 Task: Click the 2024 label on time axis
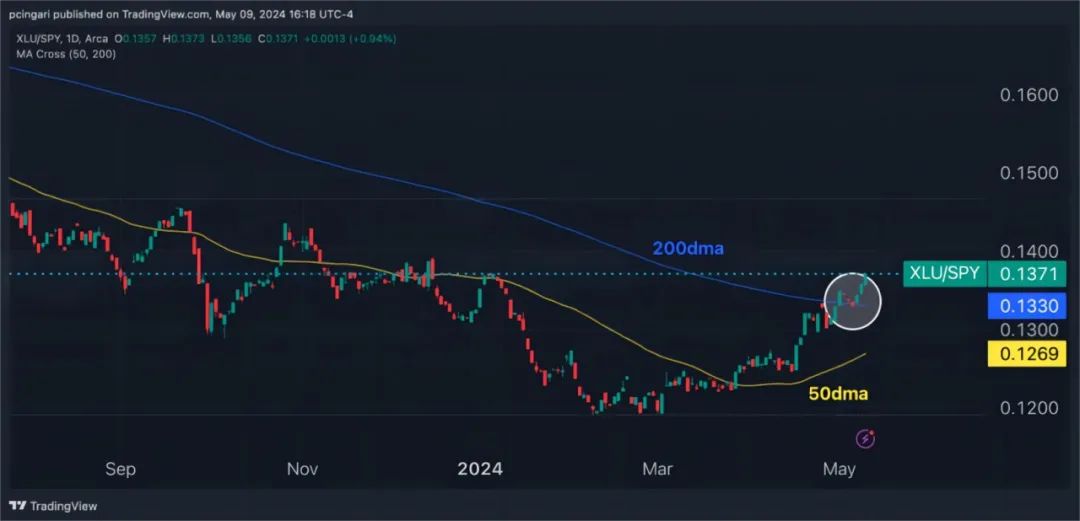(x=480, y=469)
